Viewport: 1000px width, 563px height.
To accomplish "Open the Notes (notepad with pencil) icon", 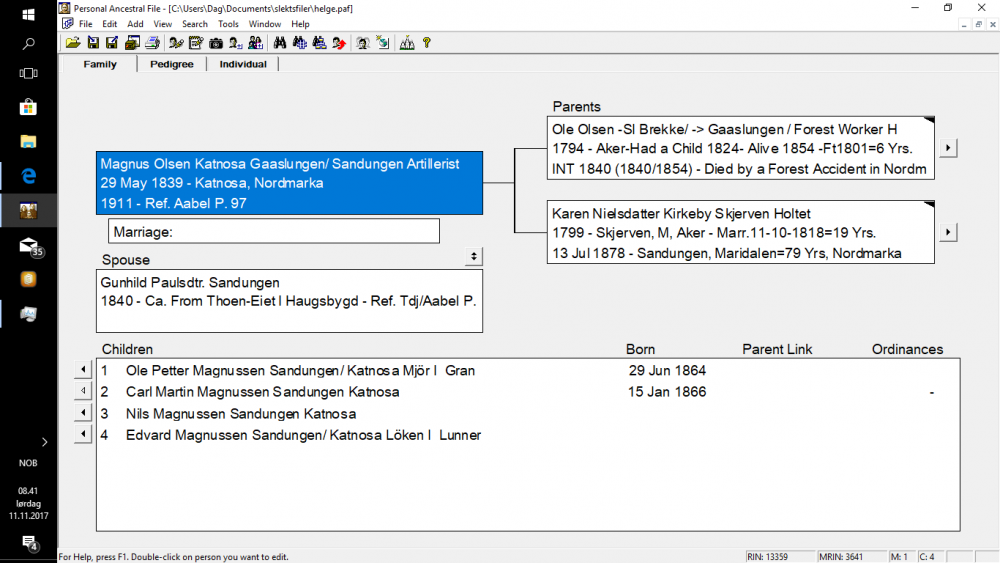I will coord(196,43).
